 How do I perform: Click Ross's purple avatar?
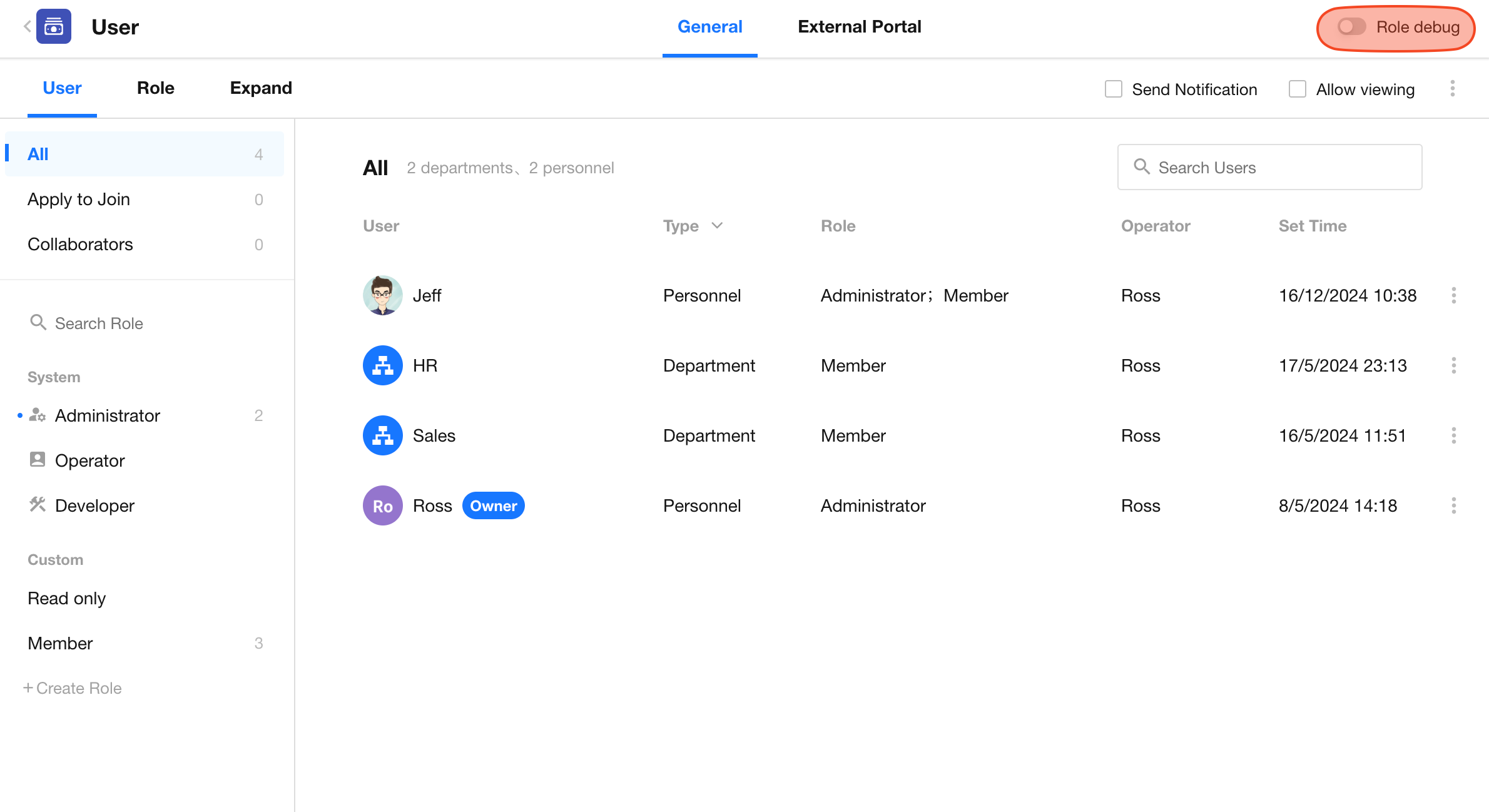click(382, 505)
